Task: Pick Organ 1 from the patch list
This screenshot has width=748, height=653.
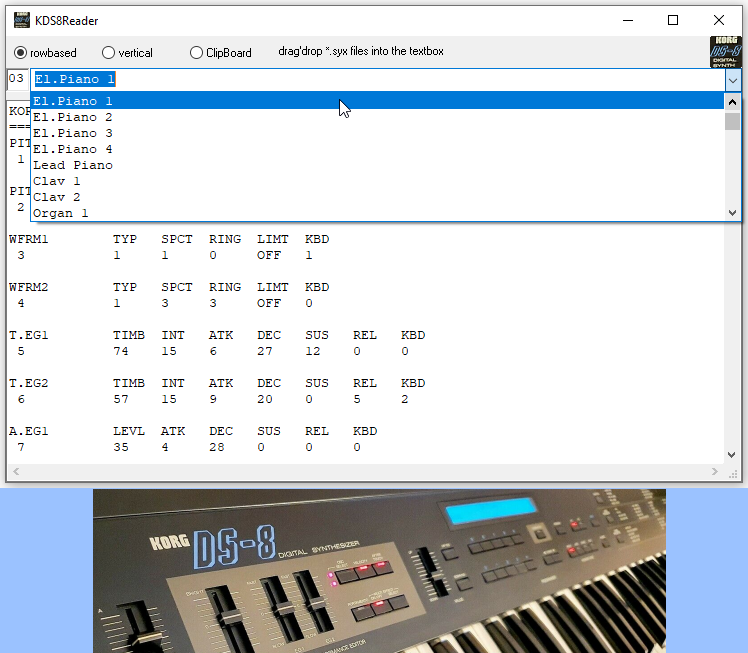Action: [x=377, y=213]
